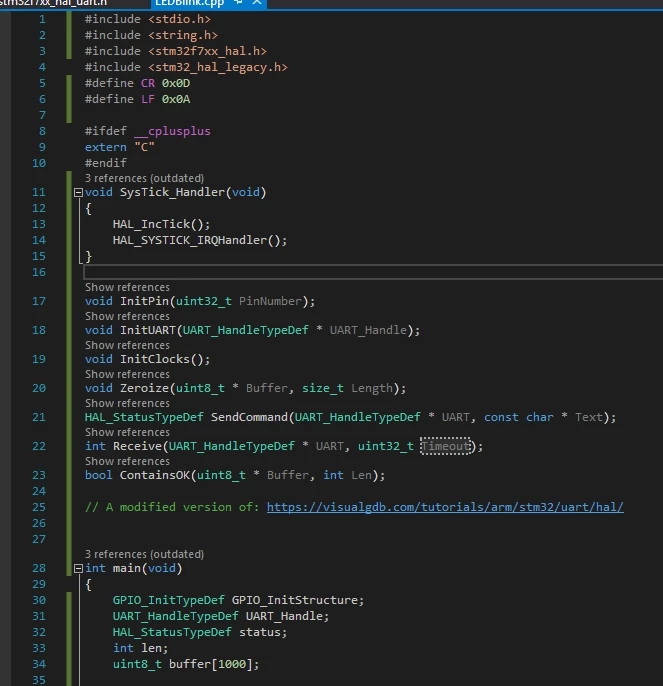The height and width of the screenshot is (686, 663).
Task: Pin the LEDBlink.cpp tab
Action: [239, 3]
